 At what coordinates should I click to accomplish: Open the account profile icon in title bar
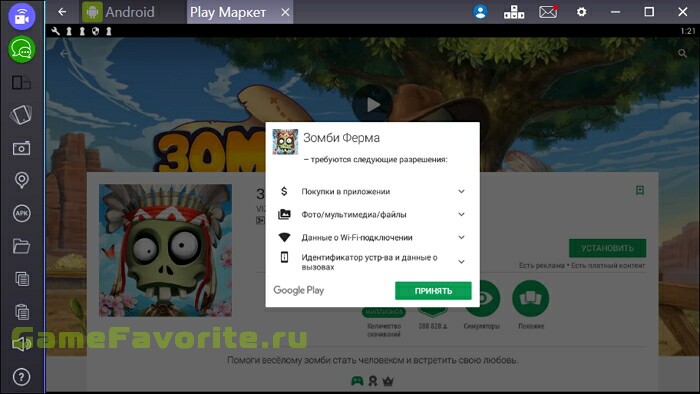(480, 12)
